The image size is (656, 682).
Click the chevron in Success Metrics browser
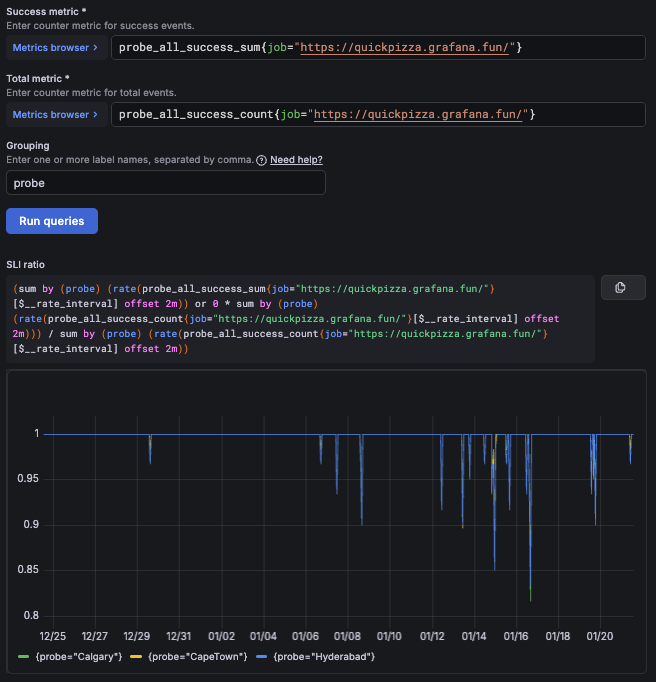(95, 47)
